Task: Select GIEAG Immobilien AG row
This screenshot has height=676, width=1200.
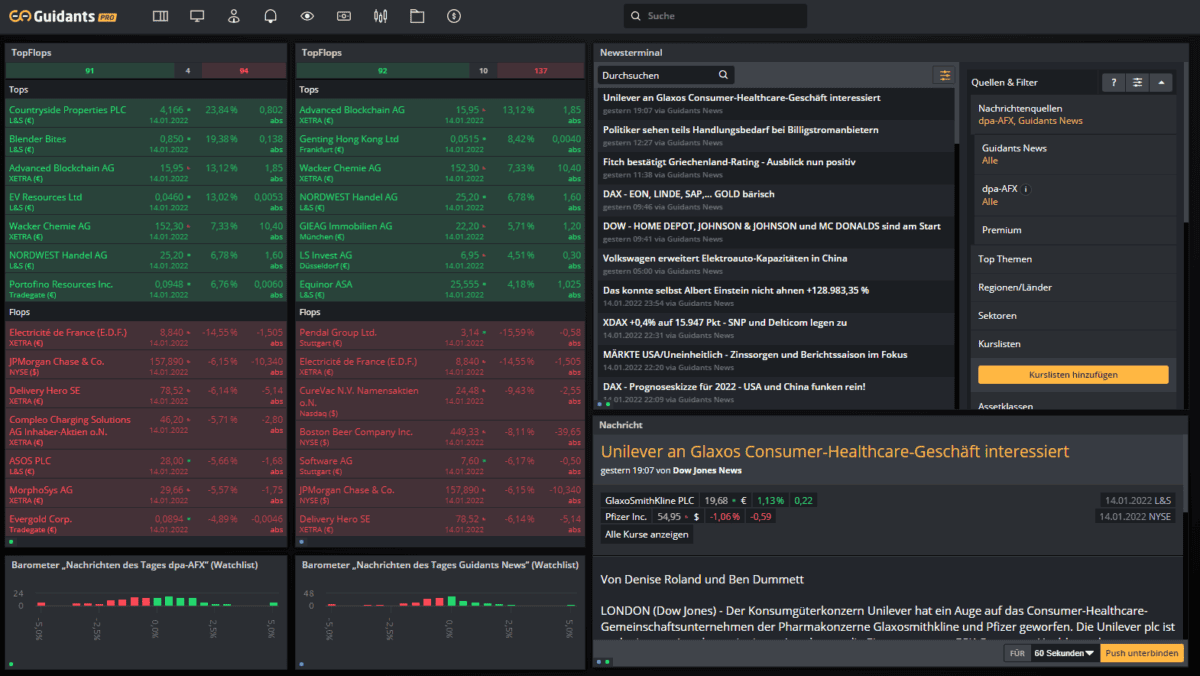Action: [x=440, y=230]
